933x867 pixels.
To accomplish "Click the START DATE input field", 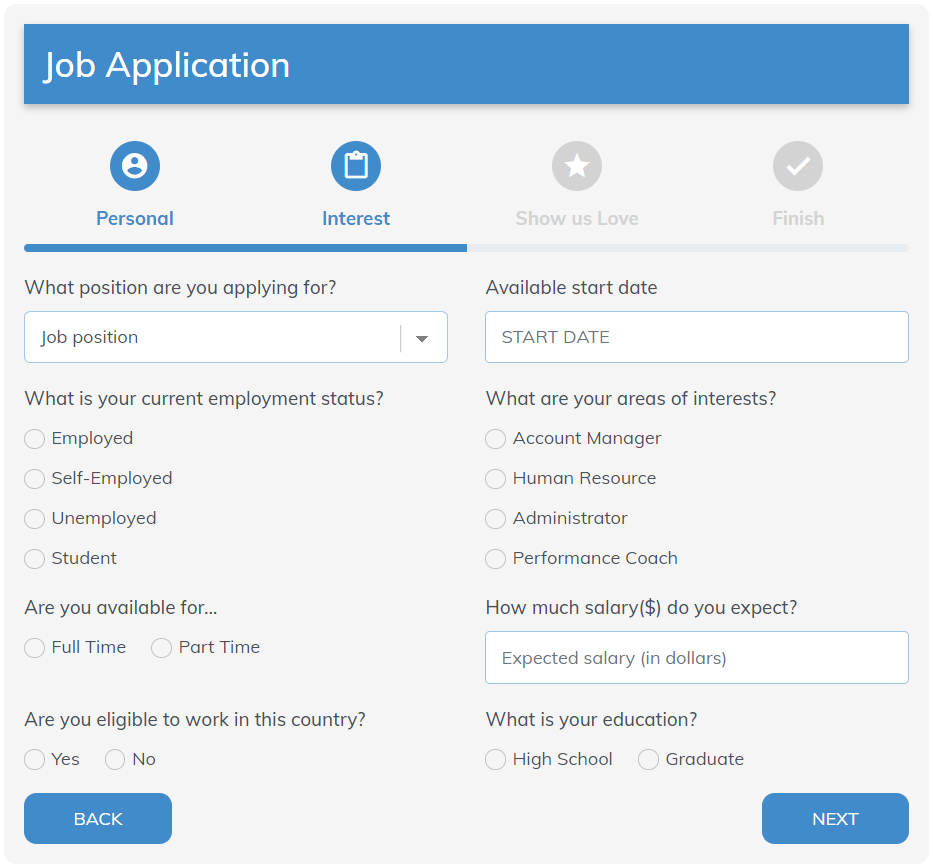I will click(x=697, y=337).
